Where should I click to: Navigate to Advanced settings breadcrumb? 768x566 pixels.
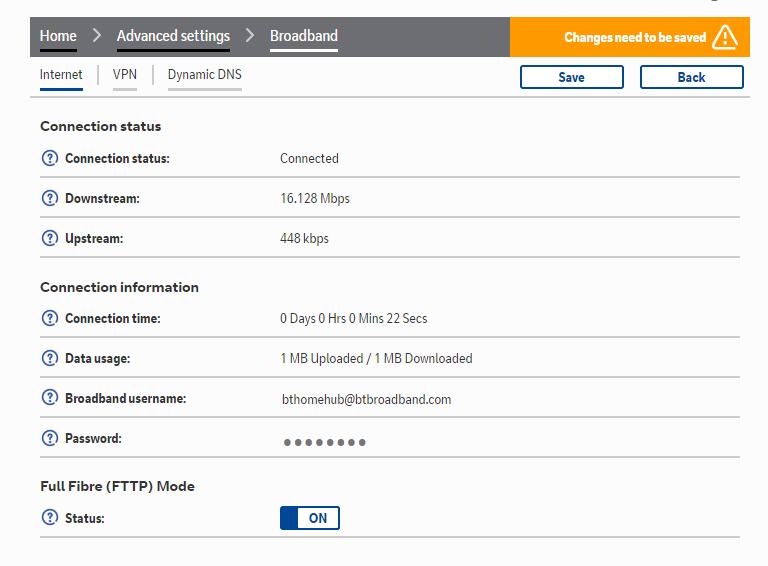click(x=173, y=37)
